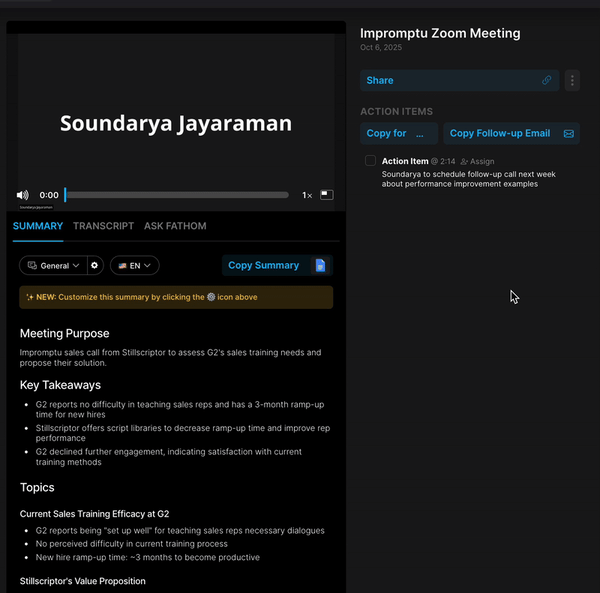Viewport: 600px width, 593px height.
Task: Expand the EN language dropdown
Action: pos(134,265)
